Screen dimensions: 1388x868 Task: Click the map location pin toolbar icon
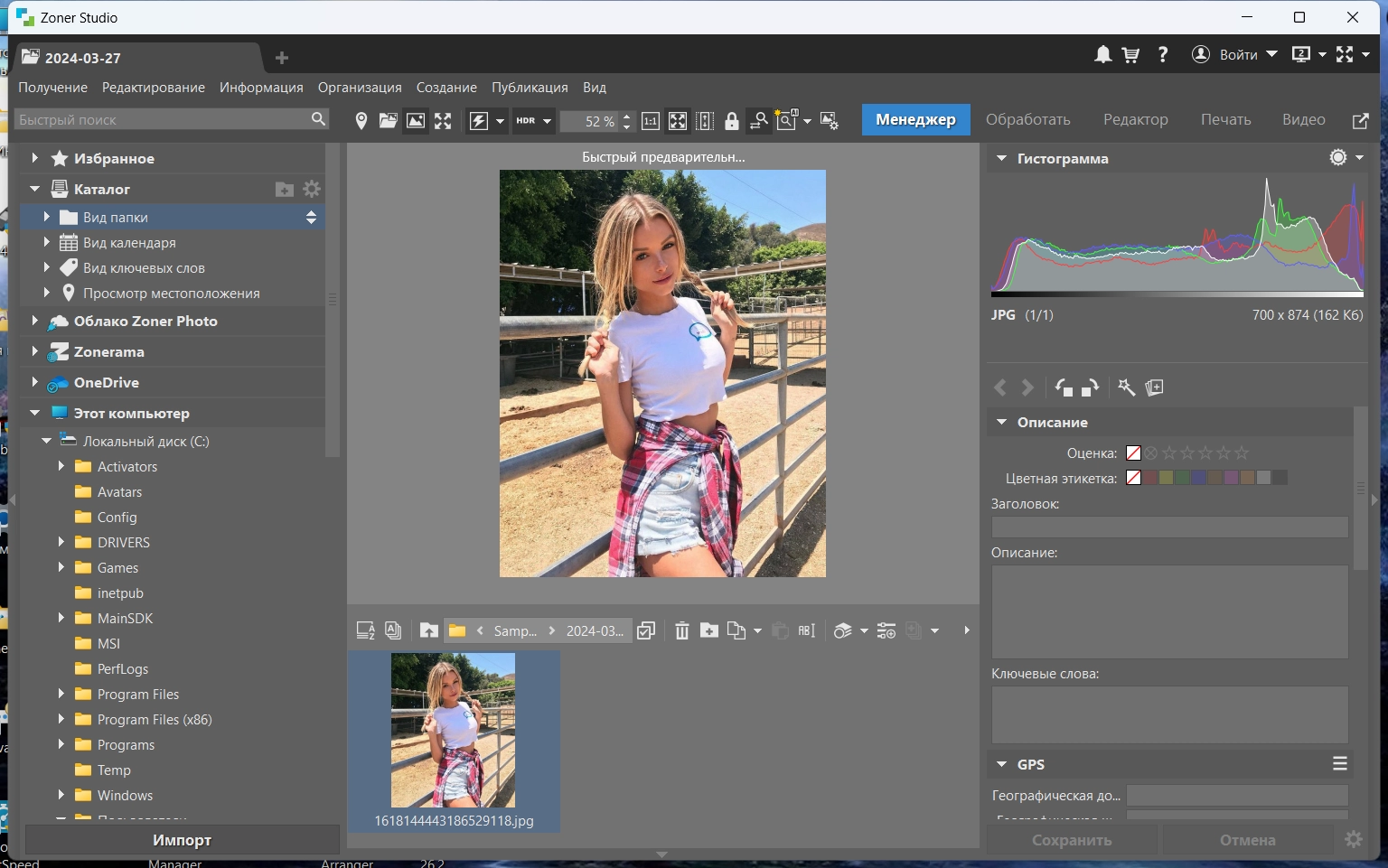tap(361, 121)
